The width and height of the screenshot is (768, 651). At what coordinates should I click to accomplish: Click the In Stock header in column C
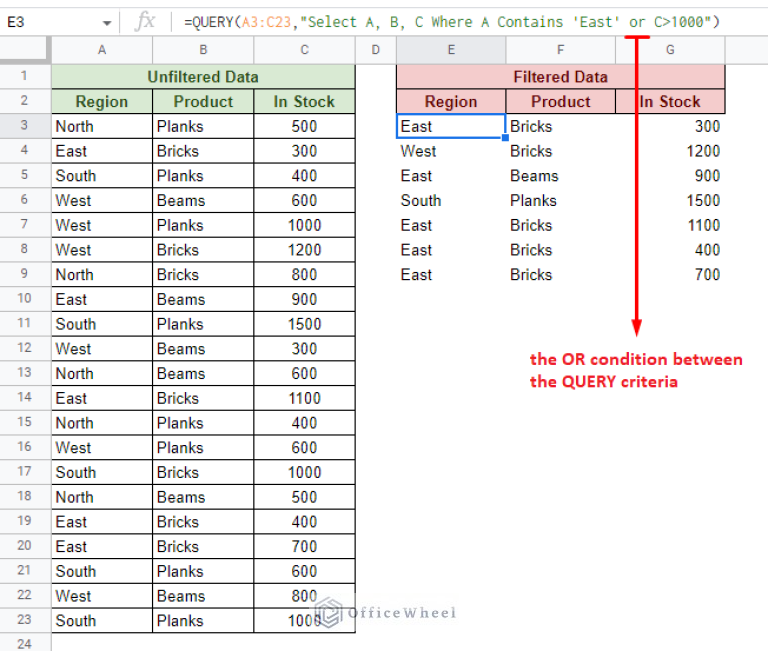pos(304,101)
